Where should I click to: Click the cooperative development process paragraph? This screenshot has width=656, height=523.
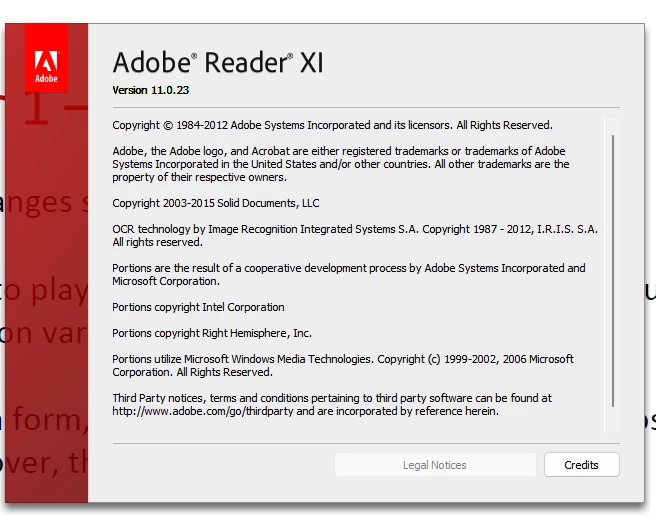coord(349,274)
